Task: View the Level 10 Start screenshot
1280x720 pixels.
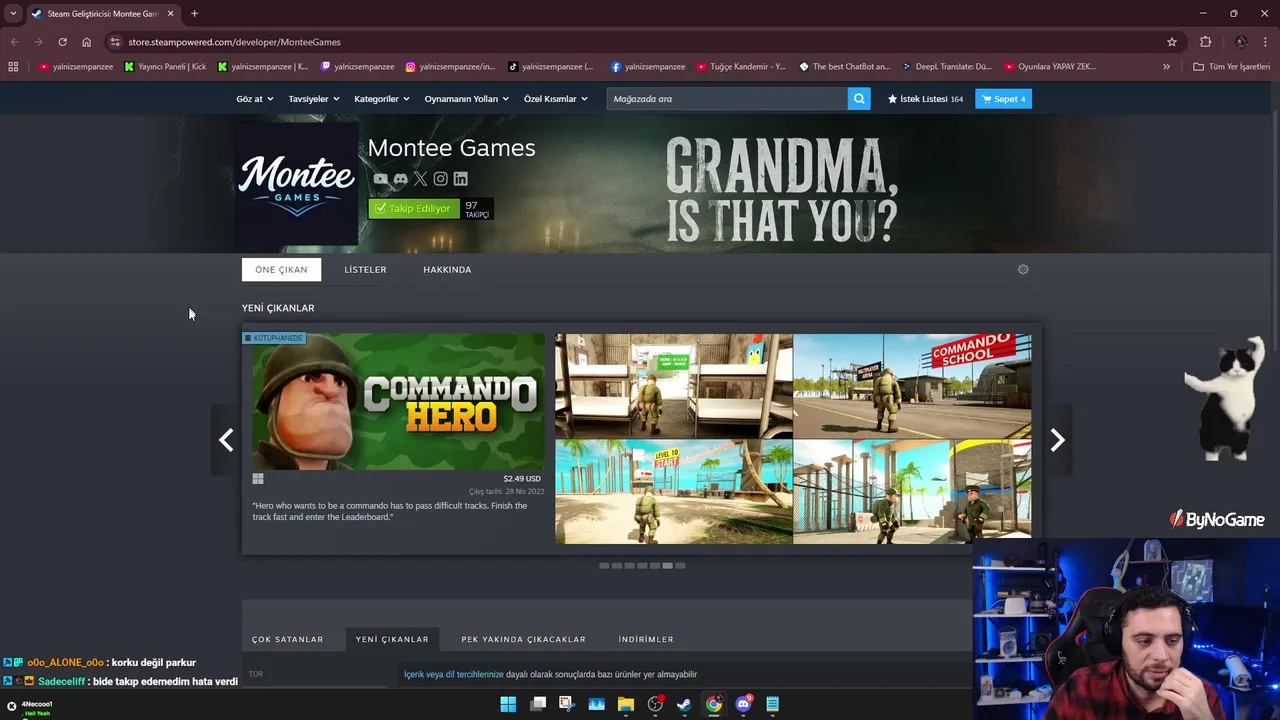Action: [x=674, y=492]
